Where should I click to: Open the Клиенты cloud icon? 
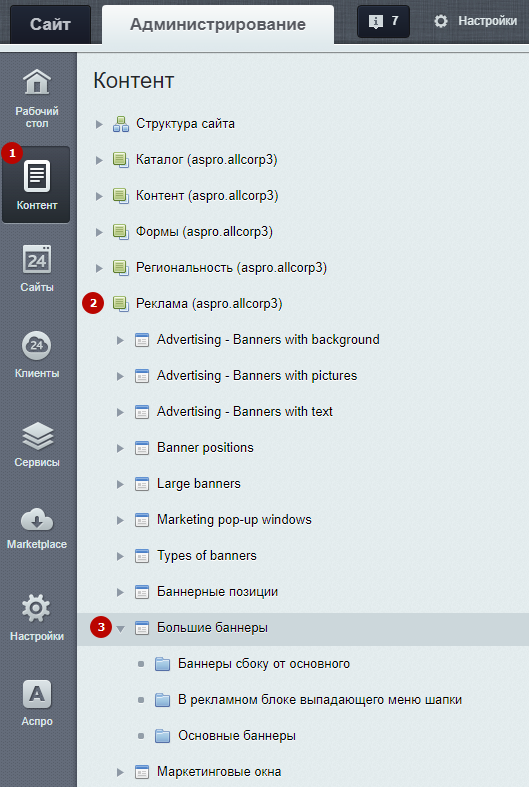pyautogui.click(x=37, y=345)
